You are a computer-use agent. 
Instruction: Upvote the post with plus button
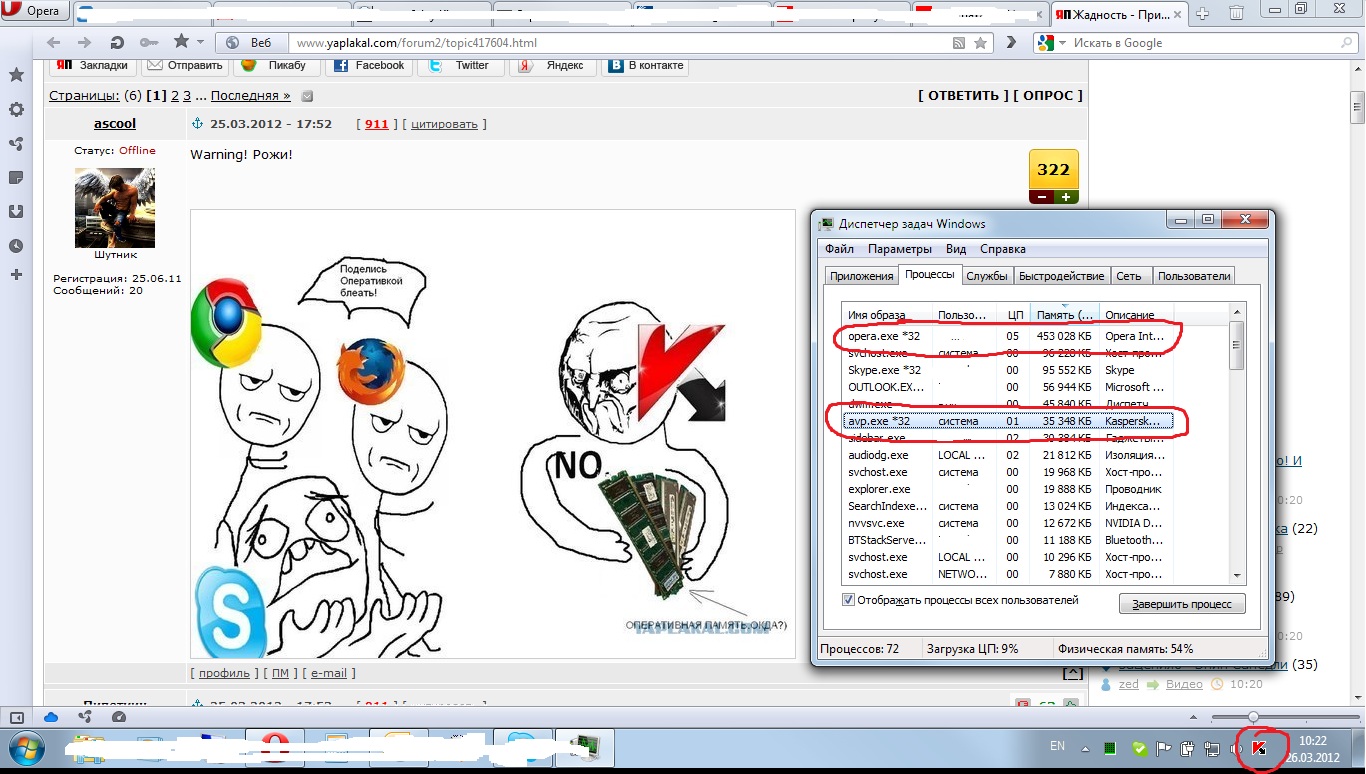point(1067,197)
